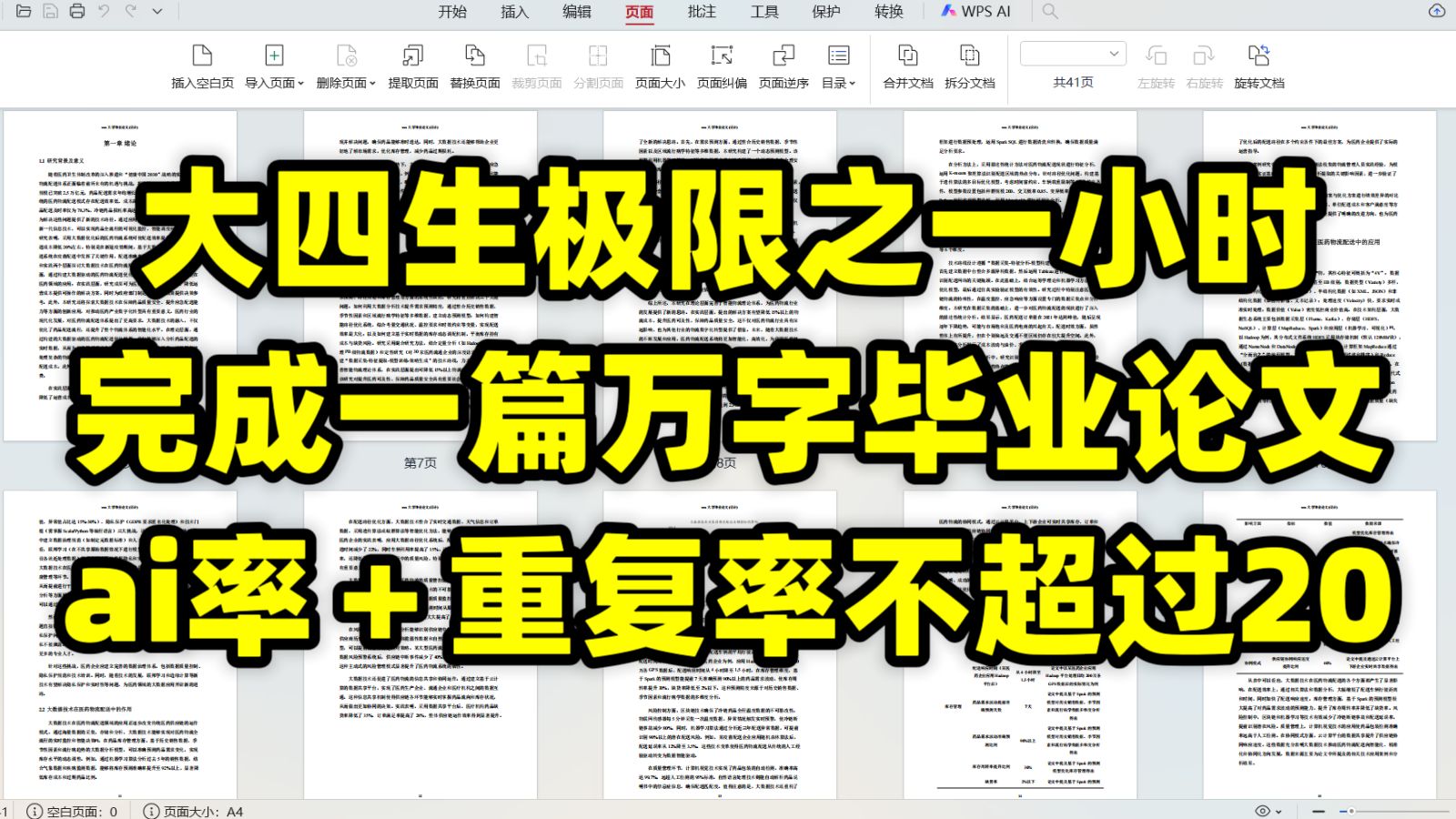Image resolution: width=1456 pixels, height=819 pixels.
Task: Open the 保护 tab
Action: (x=826, y=11)
